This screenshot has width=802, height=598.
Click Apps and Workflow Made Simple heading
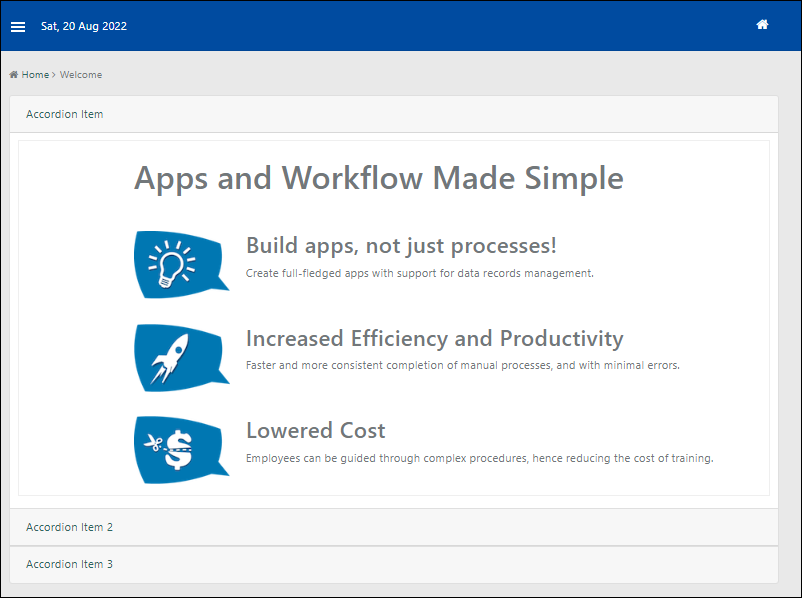(378, 178)
